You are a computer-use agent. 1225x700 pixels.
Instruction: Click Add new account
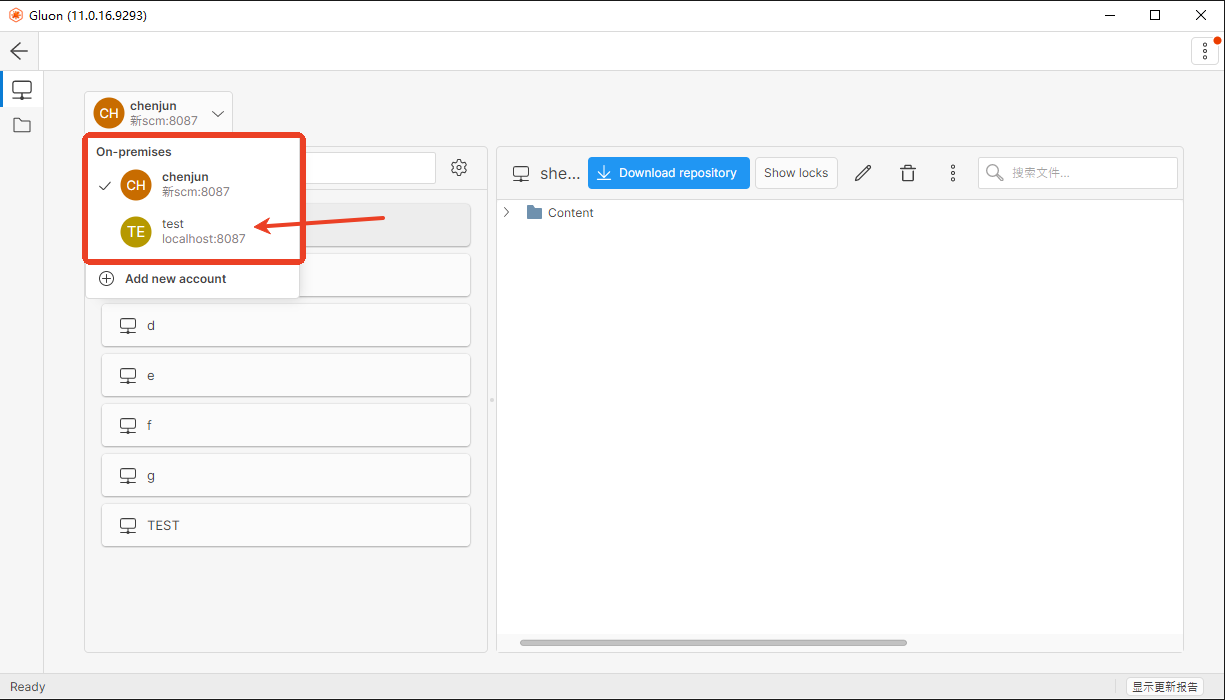(x=175, y=279)
